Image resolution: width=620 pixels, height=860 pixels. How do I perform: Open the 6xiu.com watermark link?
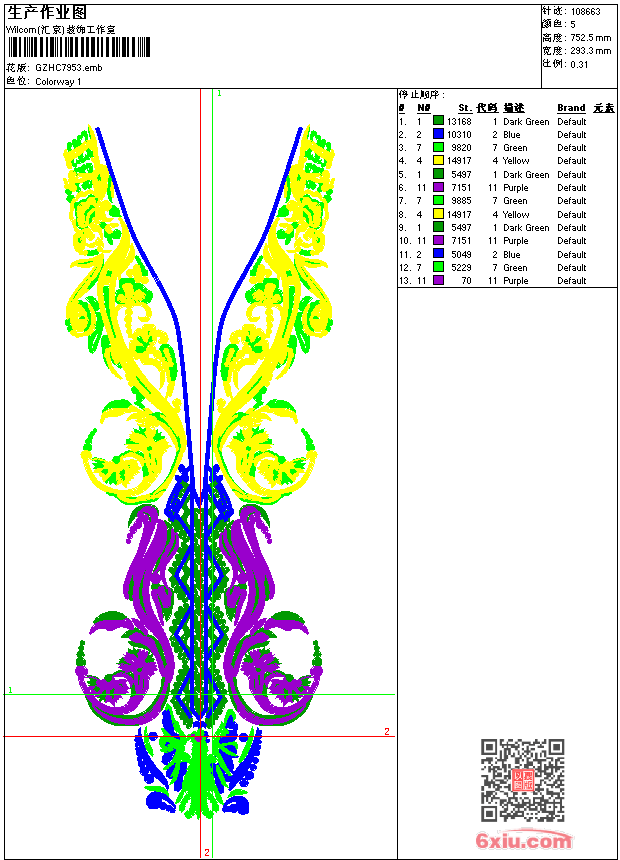(524, 841)
